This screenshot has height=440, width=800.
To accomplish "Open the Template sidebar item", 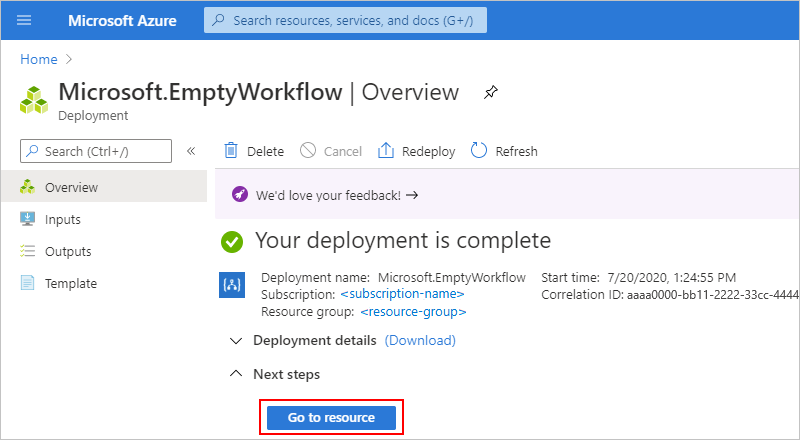I will (x=71, y=283).
